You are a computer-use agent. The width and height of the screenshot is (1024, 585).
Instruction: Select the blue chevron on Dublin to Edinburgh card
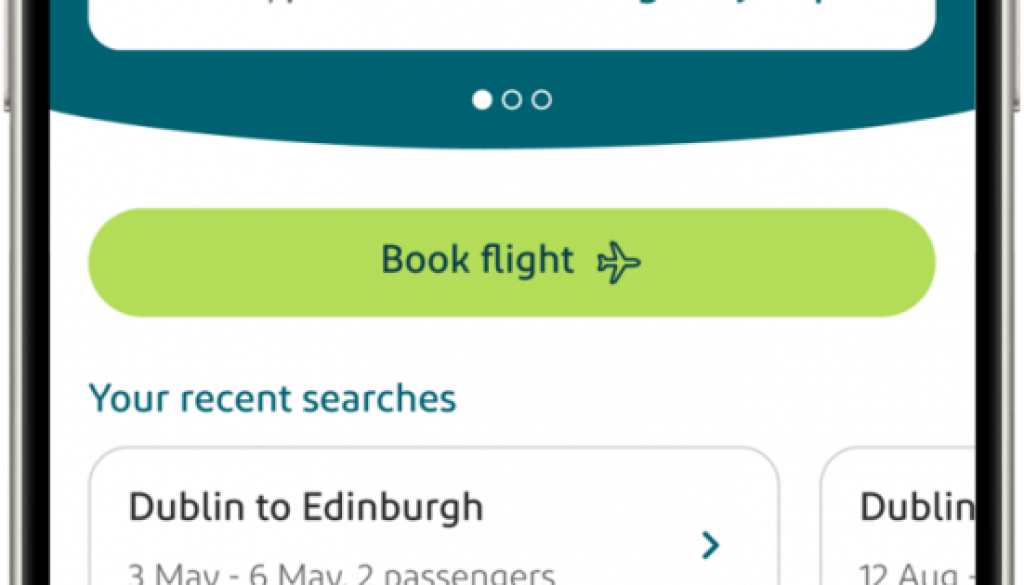(x=711, y=544)
